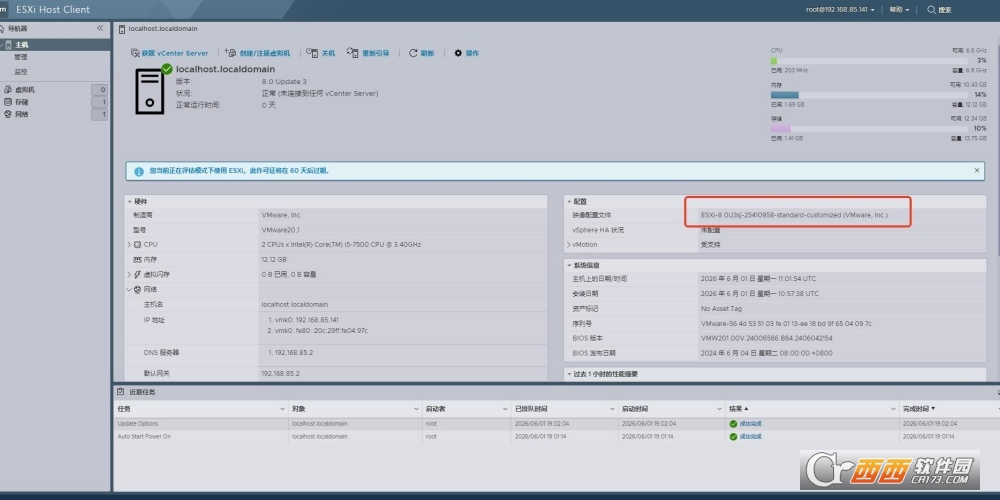Click the virtual machines count badge 0
1000x500 pixels.
tap(100, 90)
